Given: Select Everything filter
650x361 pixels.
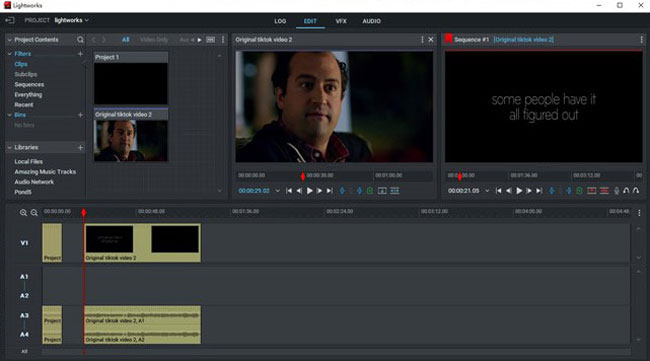Looking at the screenshot, I should tap(28, 94).
